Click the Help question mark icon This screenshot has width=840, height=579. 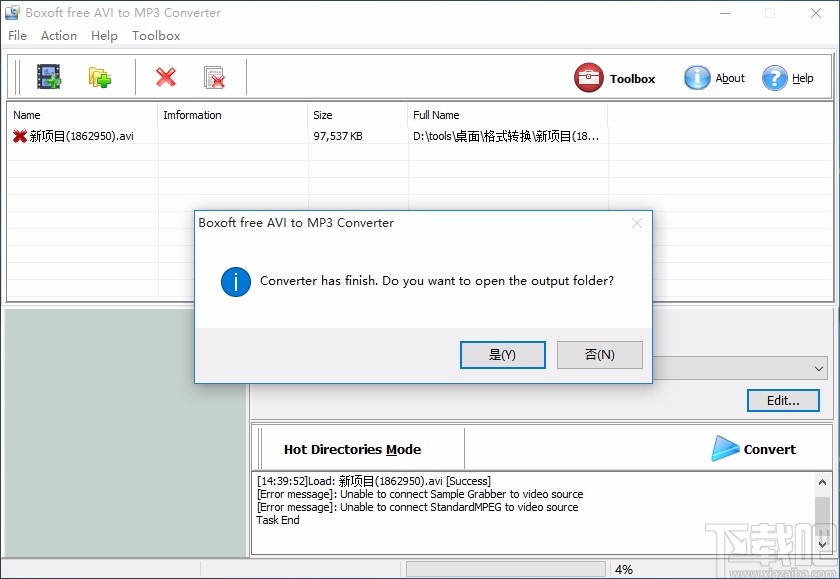point(773,77)
